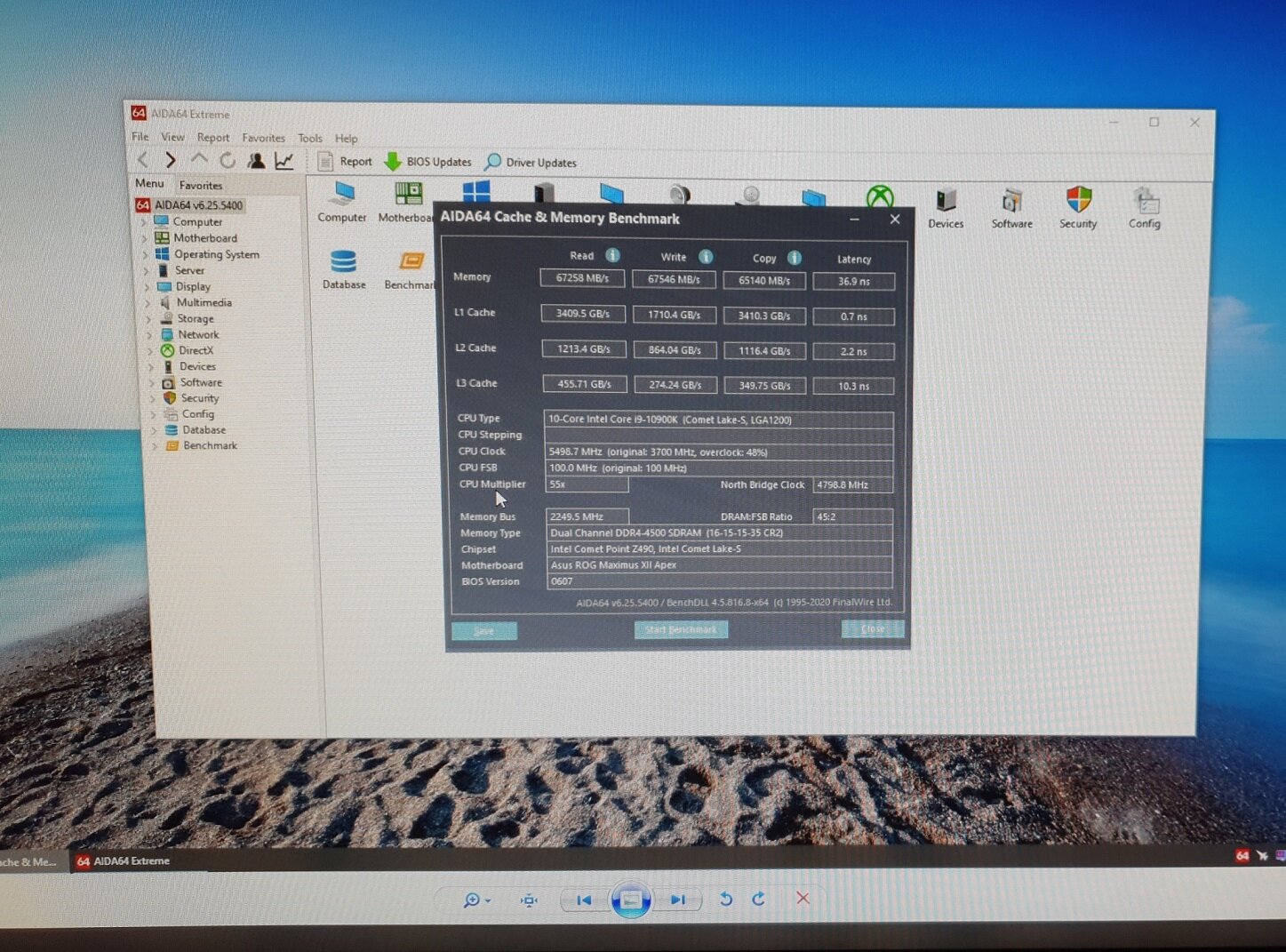Open the Software icon in main pane

tap(1011, 208)
